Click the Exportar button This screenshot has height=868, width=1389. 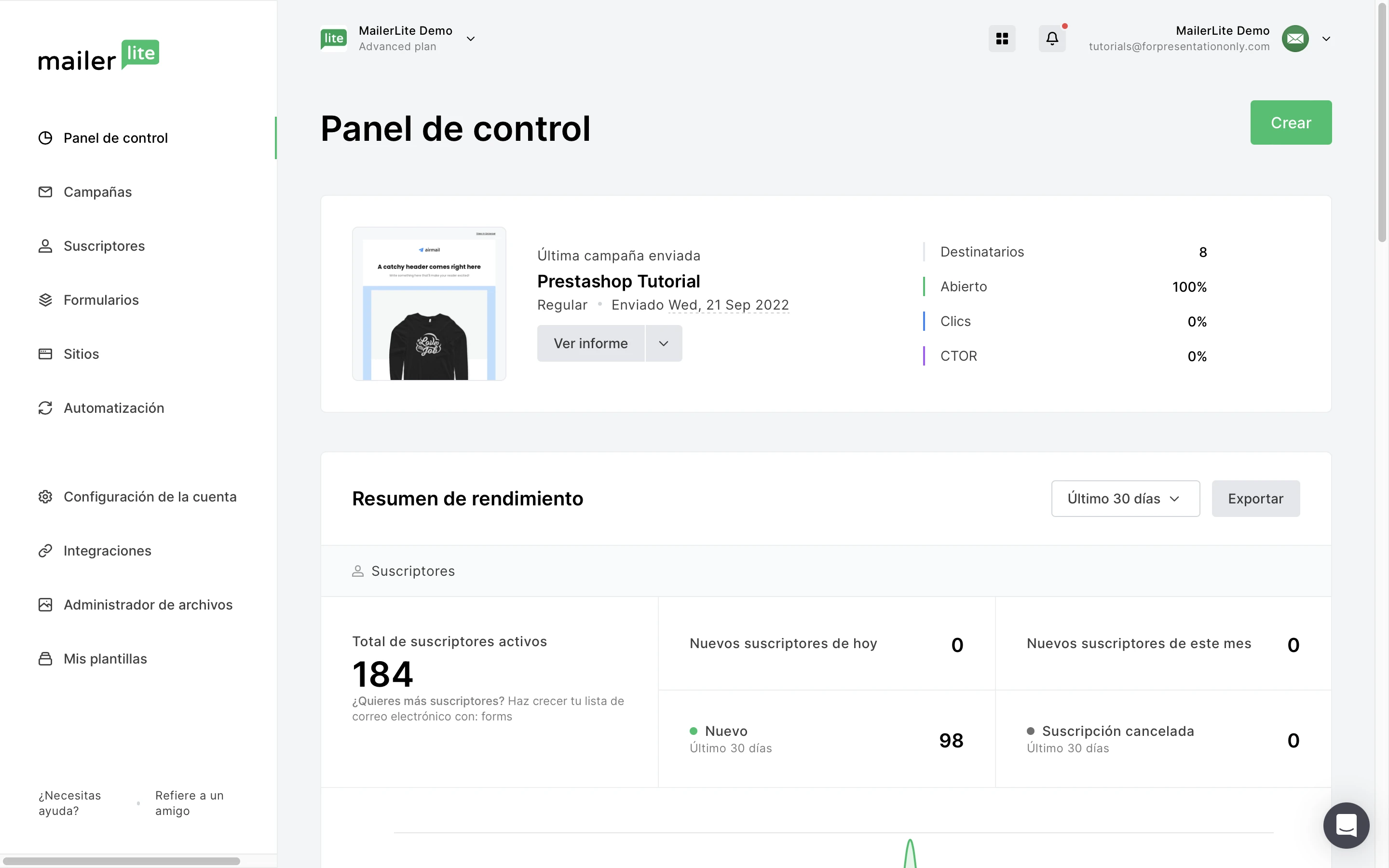coord(1255,499)
